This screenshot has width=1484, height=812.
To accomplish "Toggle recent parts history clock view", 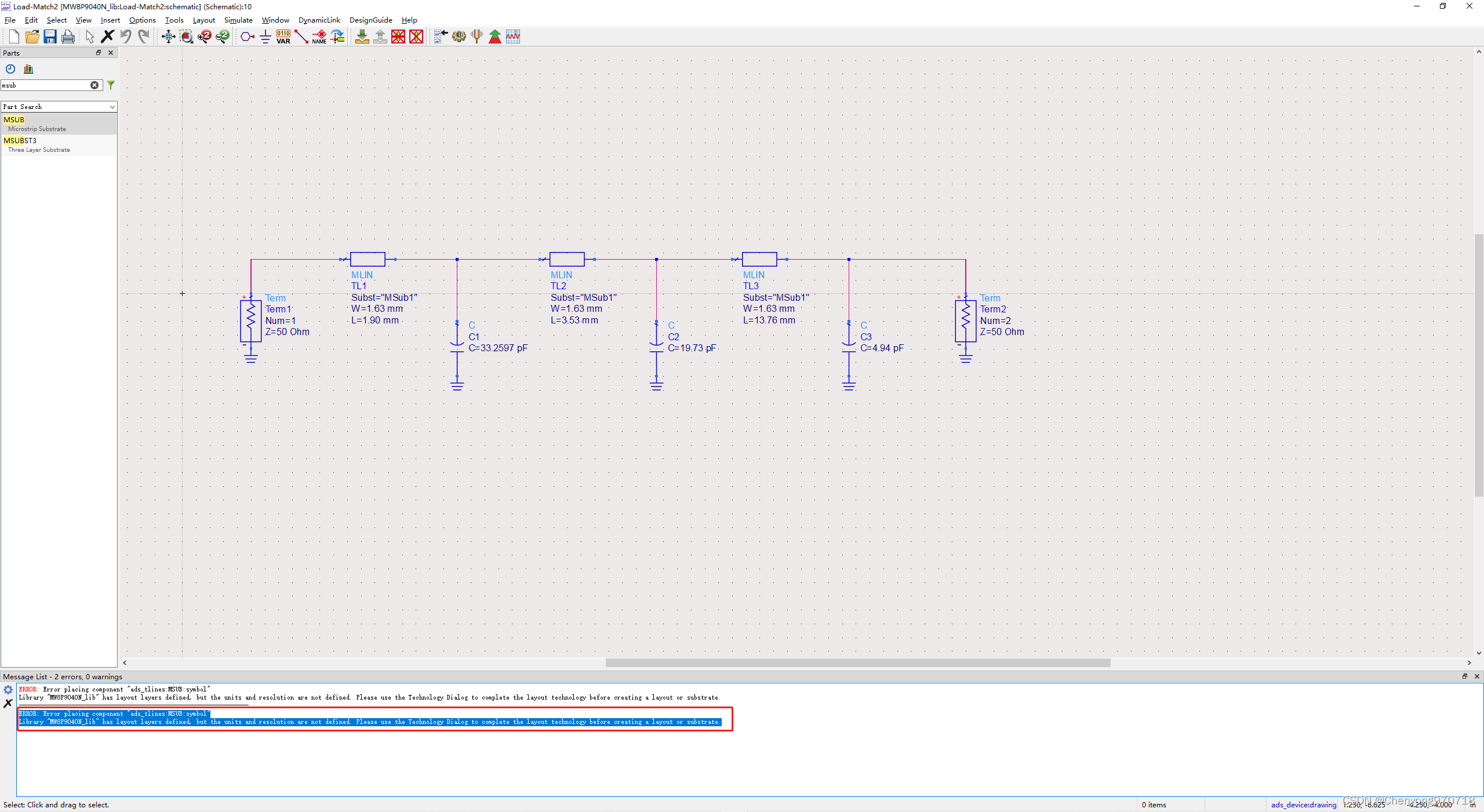I will pos(10,69).
